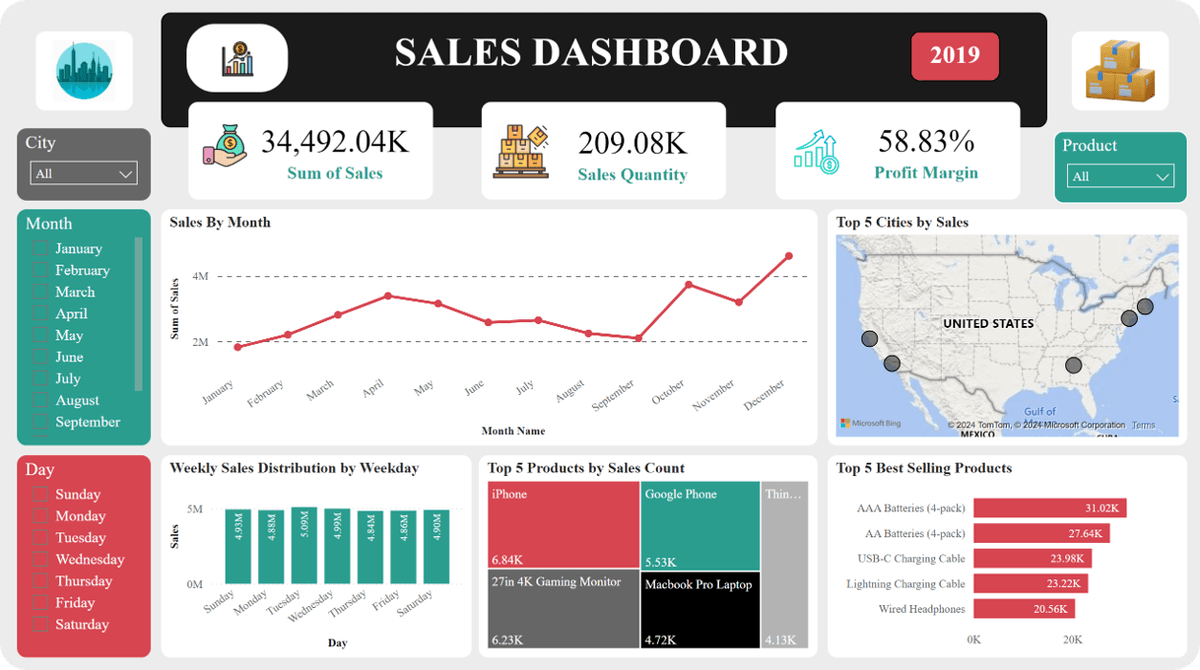The width and height of the screenshot is (1200, 670).
Task: Click the sales chart icon in header
Action: click(237, 58)
